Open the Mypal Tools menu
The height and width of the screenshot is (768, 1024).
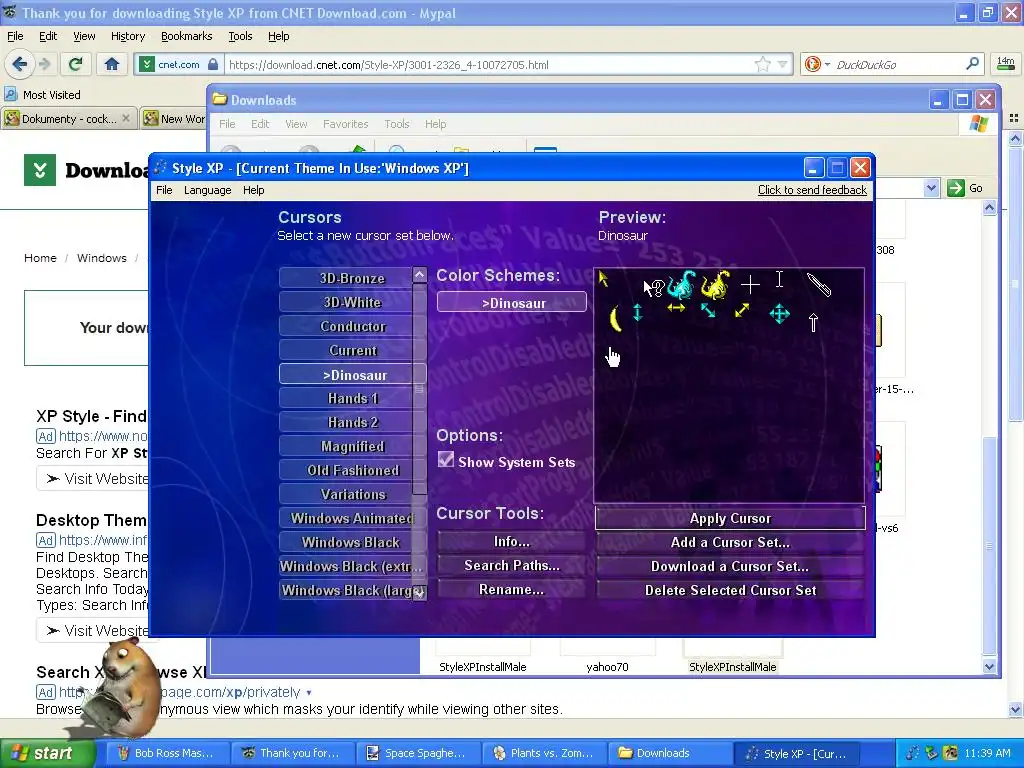[240, 37]
